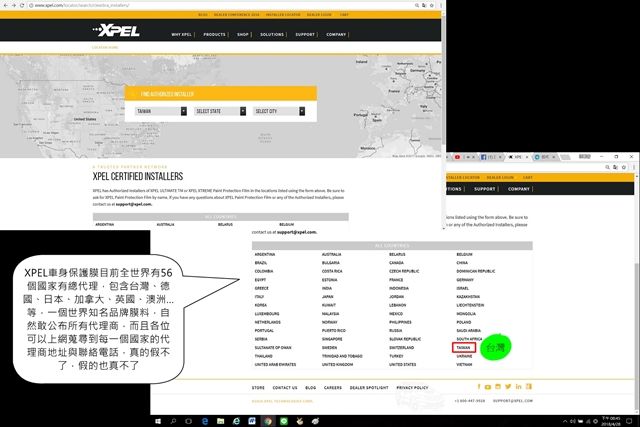Click the zoom magnifier in the lower window's address bar
Image resolution: width=640 pixels, height=427 pixels.
tap(607, 167)
